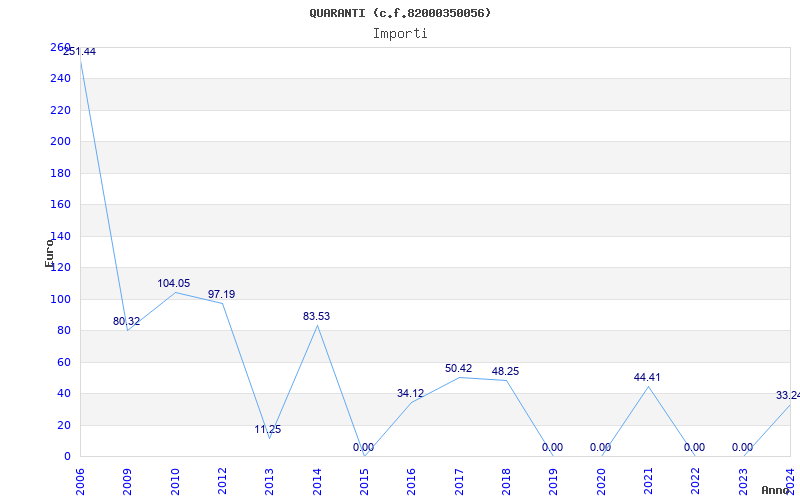This screenshot has width=800, height=500.
Task: Click y-axis value 60
Action: (63, 362)
